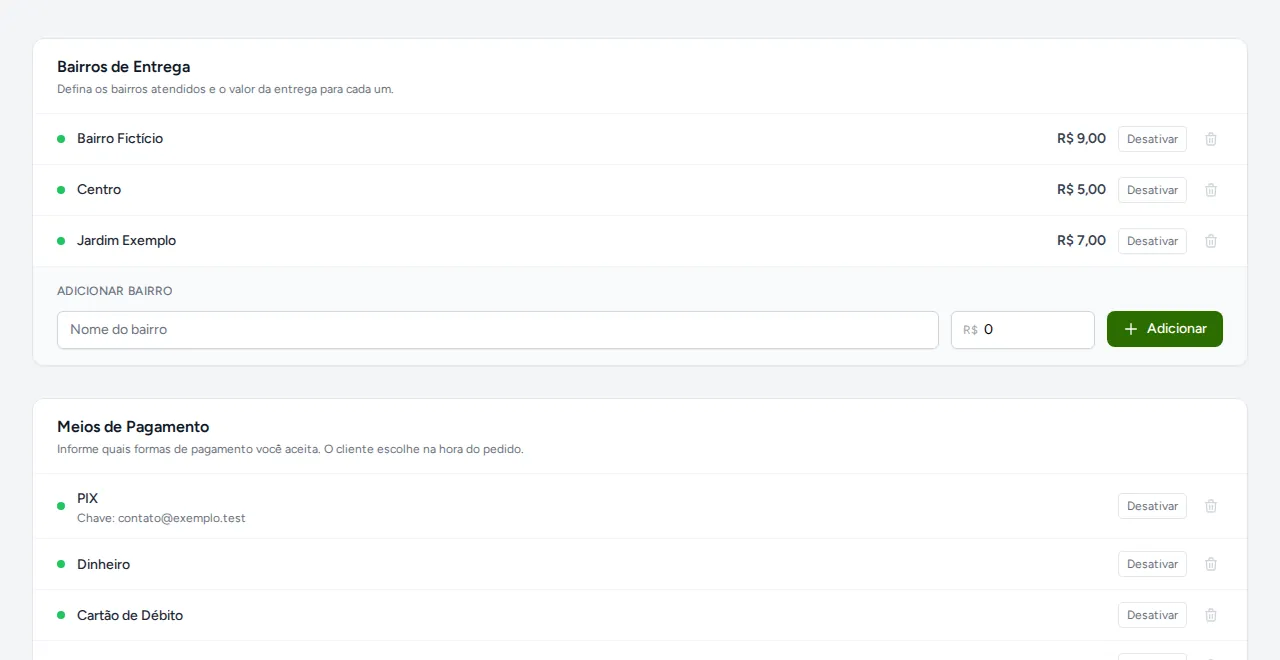Select the Bairro Fictício row name
The height and width of the screenshot is (660, 1280).
coord(120,139)
